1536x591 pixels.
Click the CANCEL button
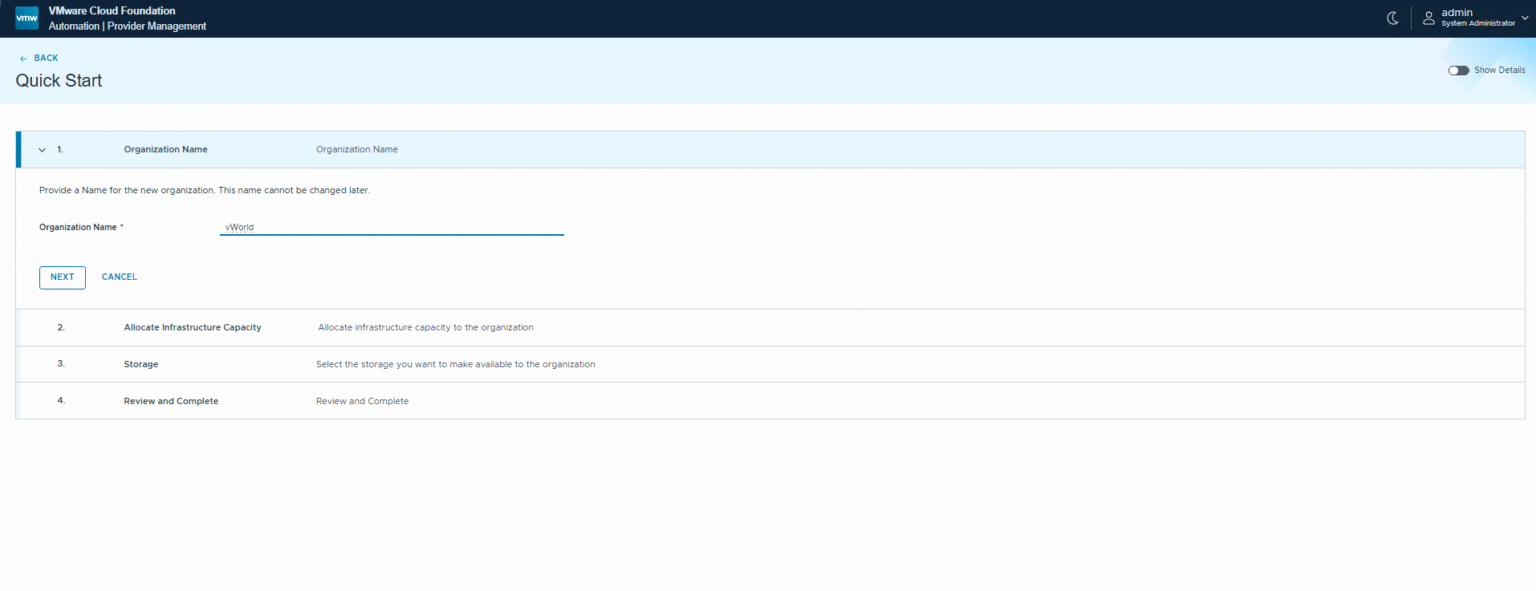(x=119, y=277)
